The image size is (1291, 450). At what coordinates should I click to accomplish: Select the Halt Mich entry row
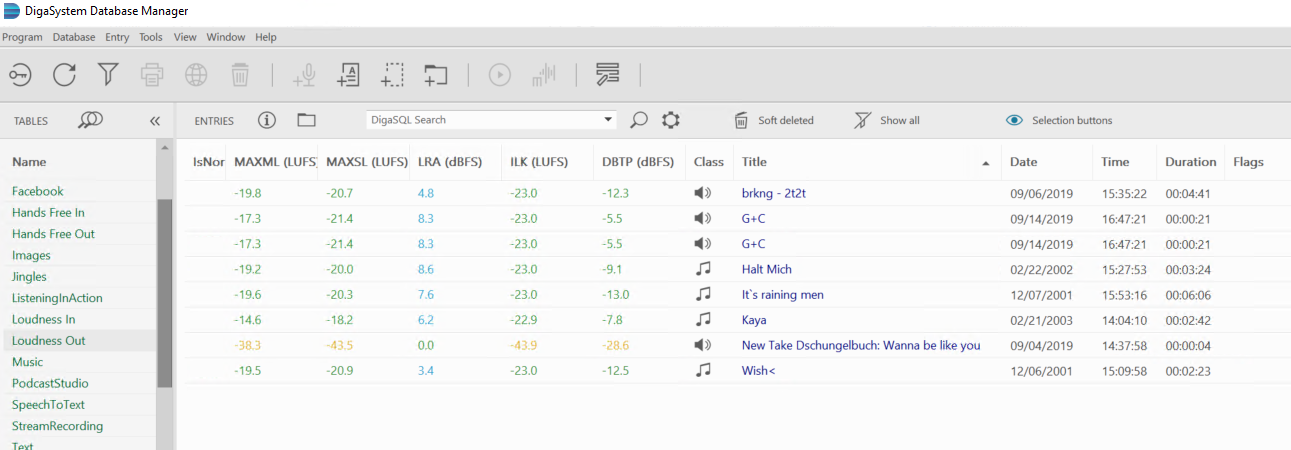click(x=767, y=269)
